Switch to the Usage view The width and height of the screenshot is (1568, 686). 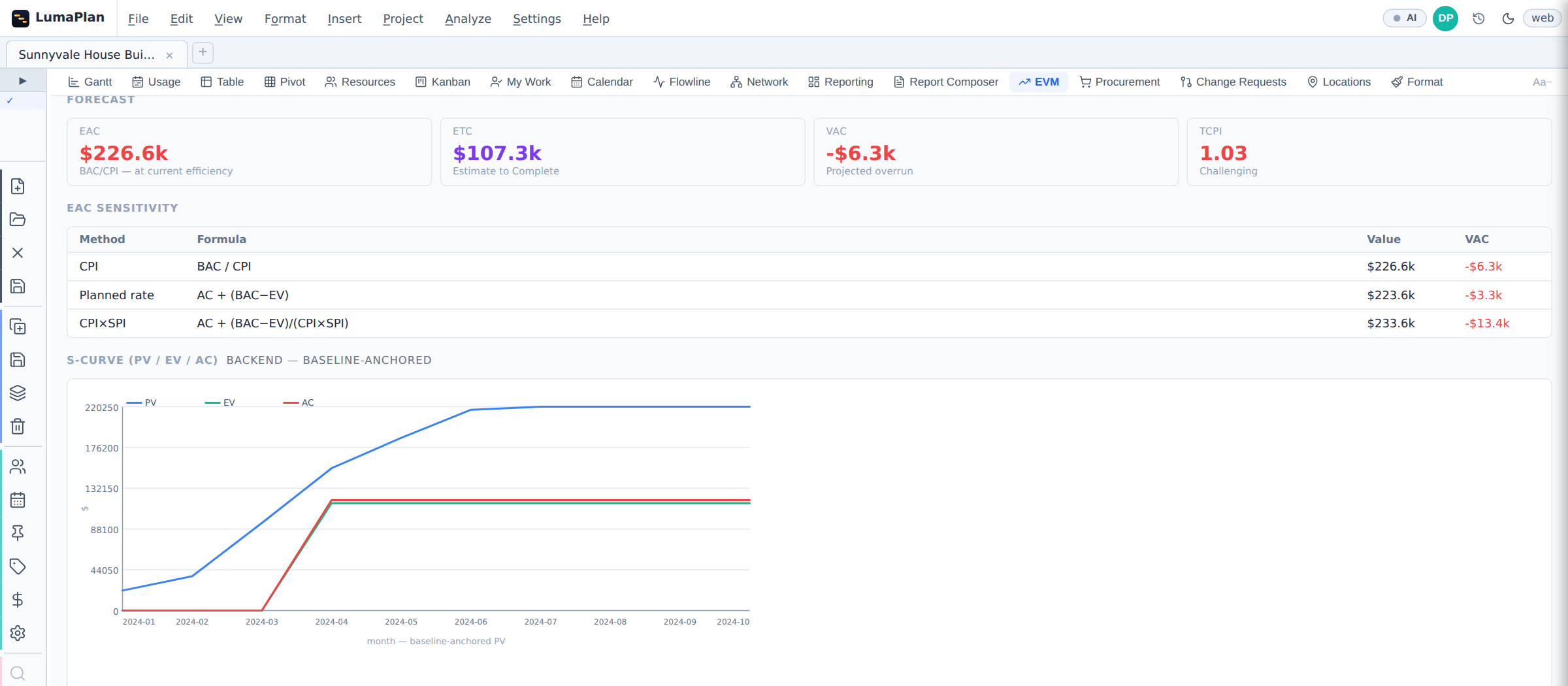tap(156, 82)
